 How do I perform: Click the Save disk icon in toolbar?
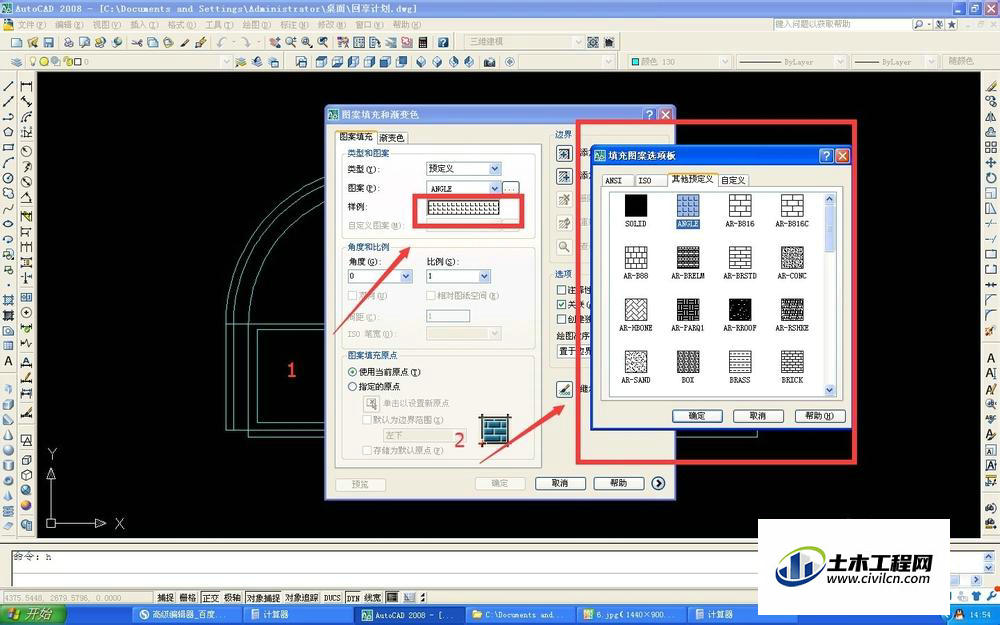coord(48,42)
